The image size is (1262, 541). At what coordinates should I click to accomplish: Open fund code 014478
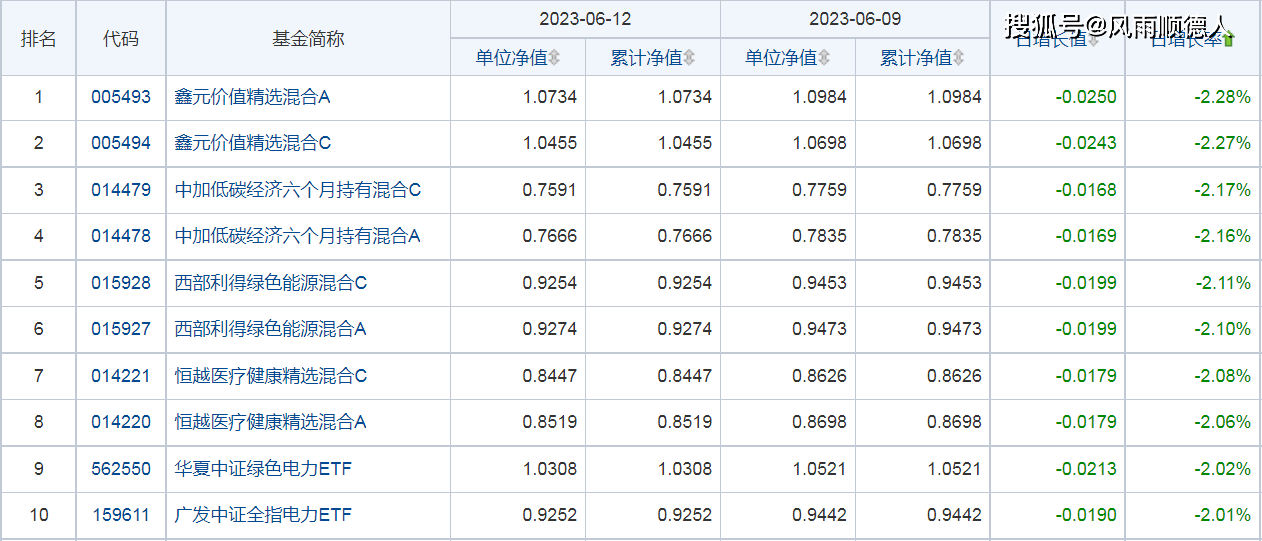(121, 236)
